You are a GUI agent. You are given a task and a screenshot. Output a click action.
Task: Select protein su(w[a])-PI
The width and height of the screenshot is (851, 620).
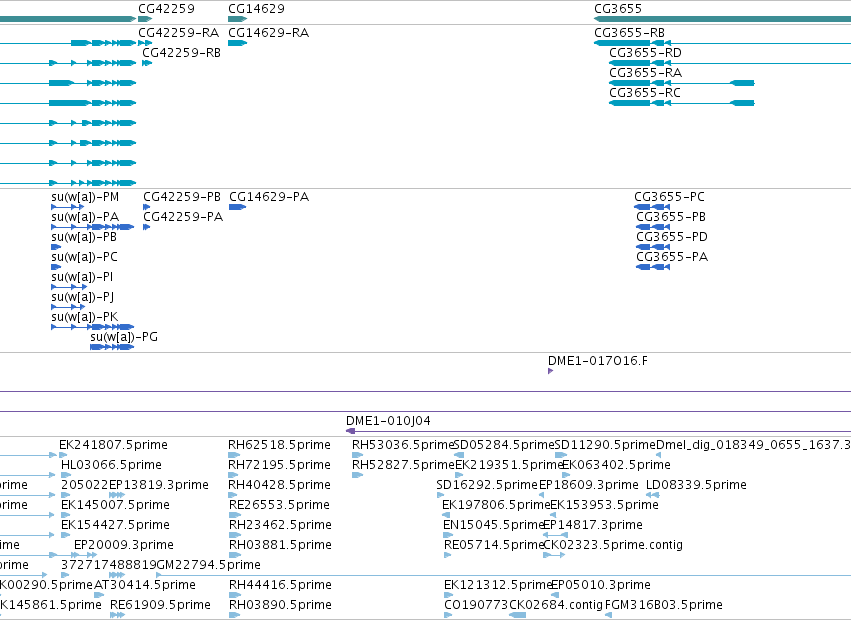coord(82,277)
